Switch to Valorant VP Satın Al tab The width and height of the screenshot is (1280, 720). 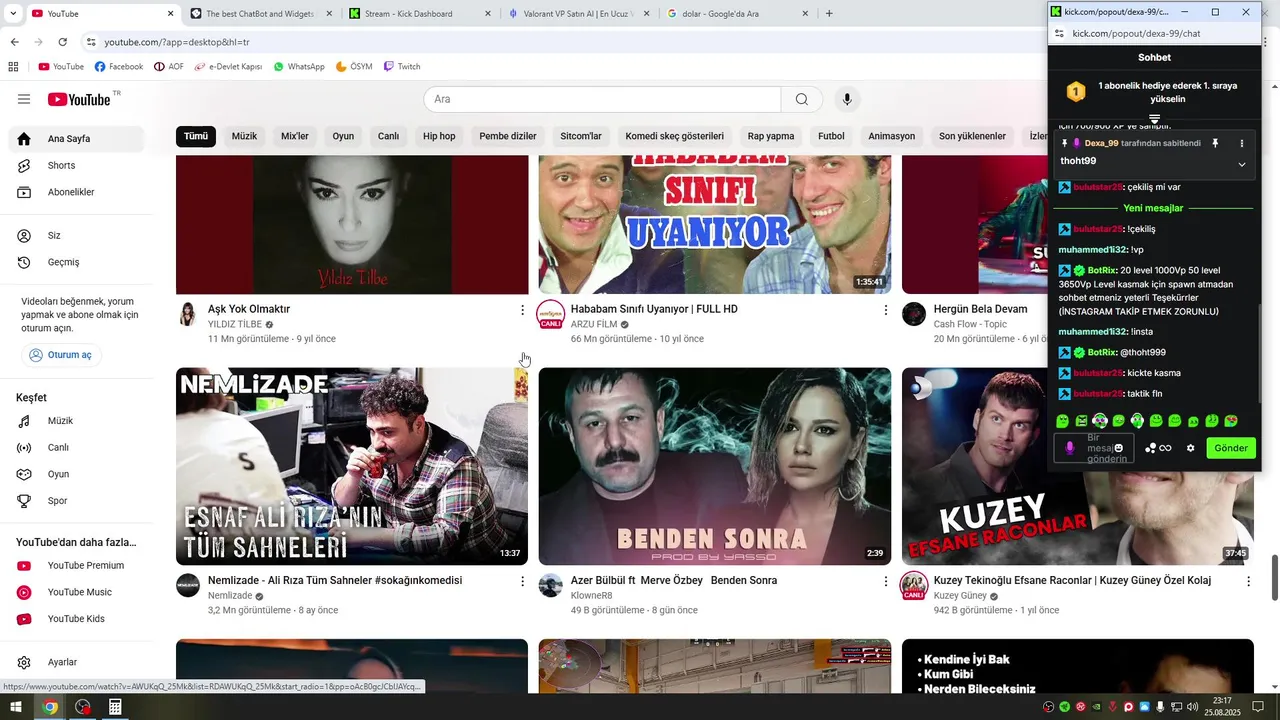point(580,14)
